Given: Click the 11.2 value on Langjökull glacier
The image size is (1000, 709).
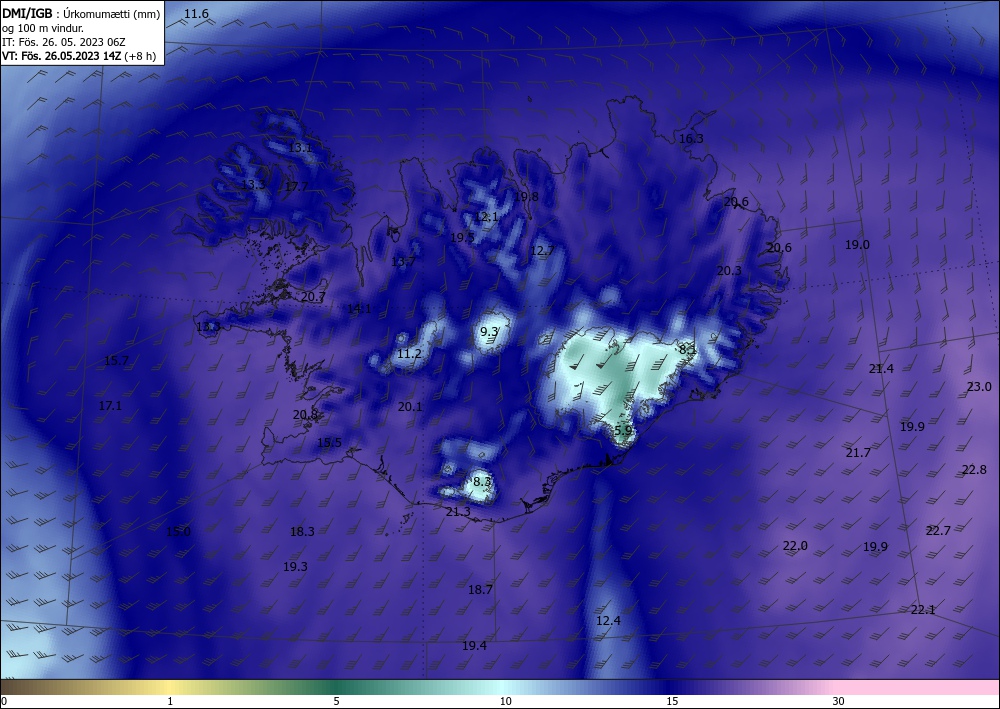Looking at the screenshot, I should click(x=409, y=354).
